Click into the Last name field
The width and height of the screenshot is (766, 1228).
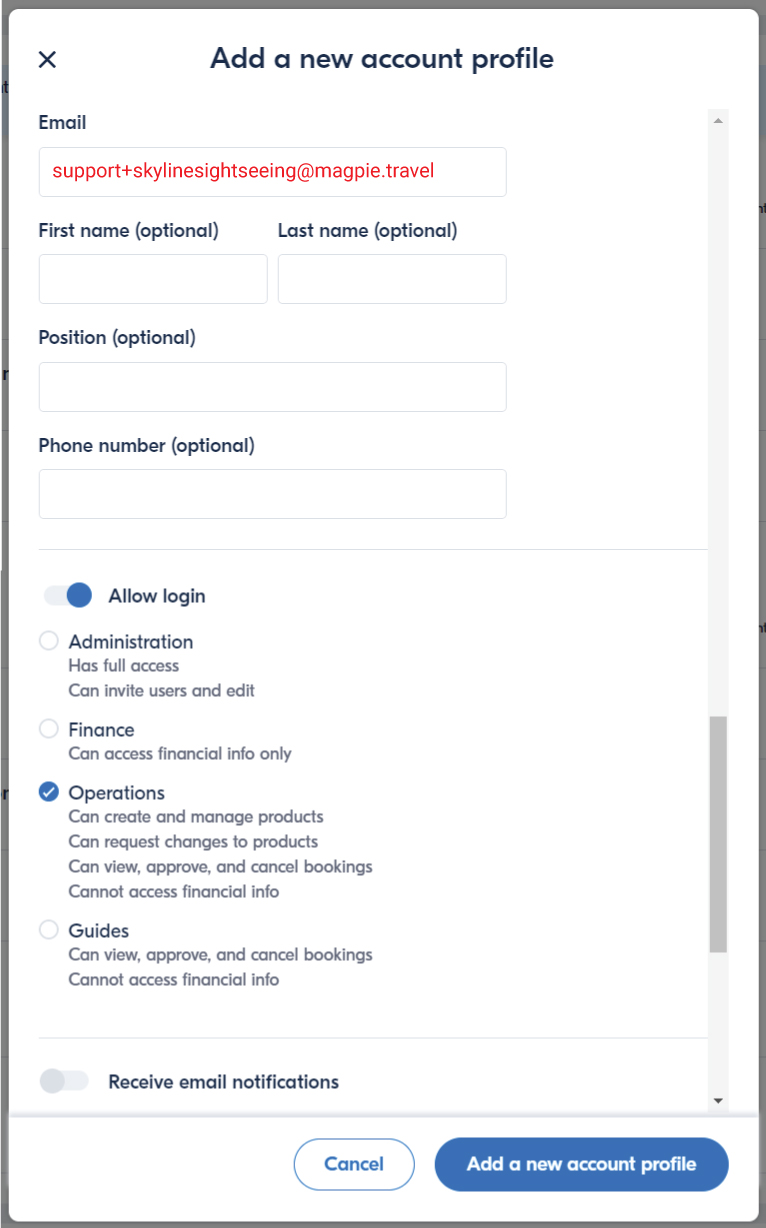tap(392, 279)
